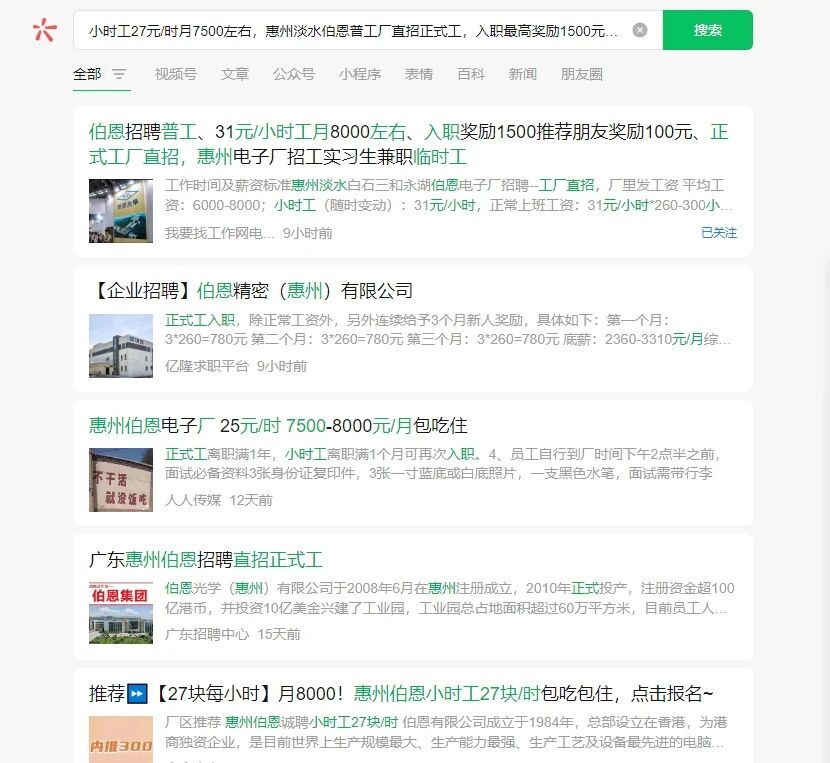Select the 全部 tab
The height and width of the screenshot is (763, 830).
click(87, 74)
